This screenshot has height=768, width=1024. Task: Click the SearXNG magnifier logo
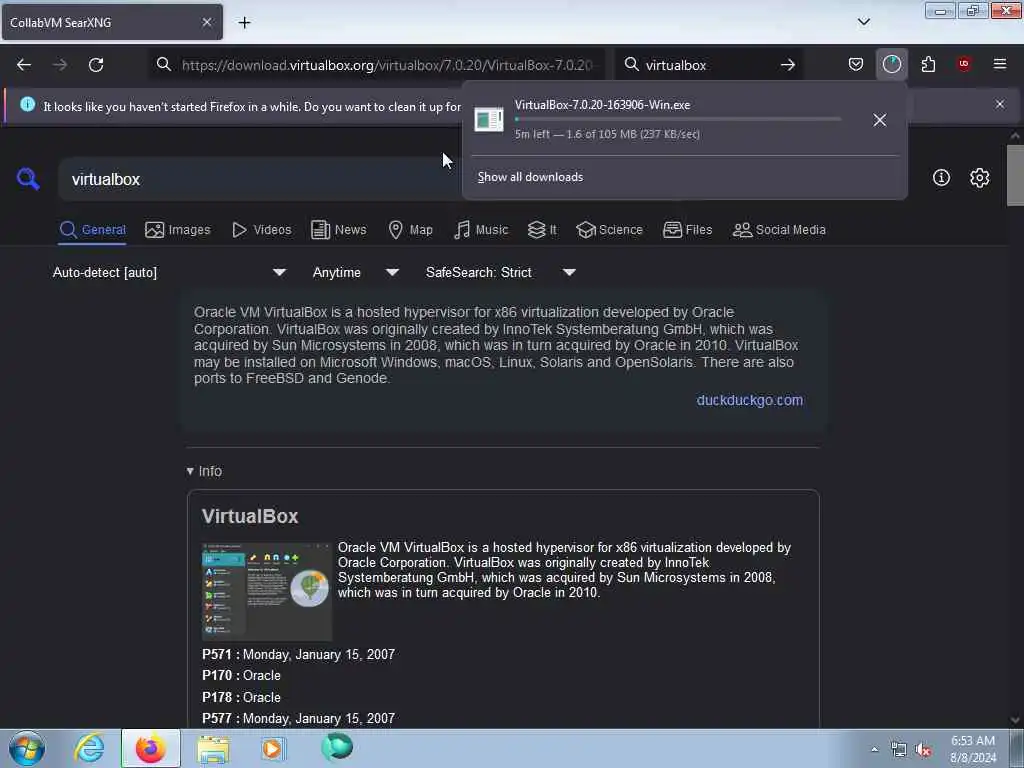(x=28, y=178)
